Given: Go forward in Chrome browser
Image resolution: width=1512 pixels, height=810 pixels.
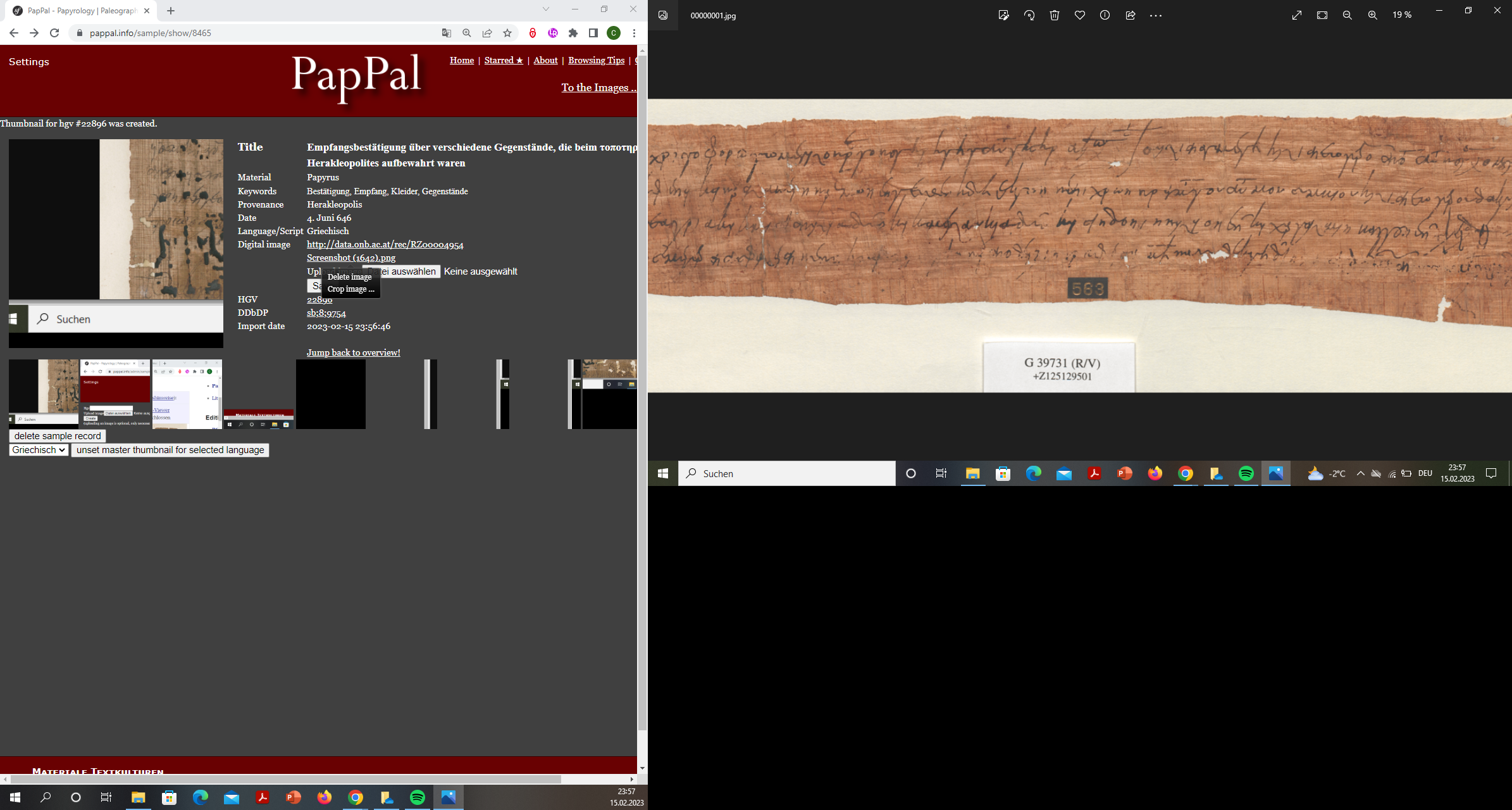Looking at the screenshot, I should click(34, 33).
